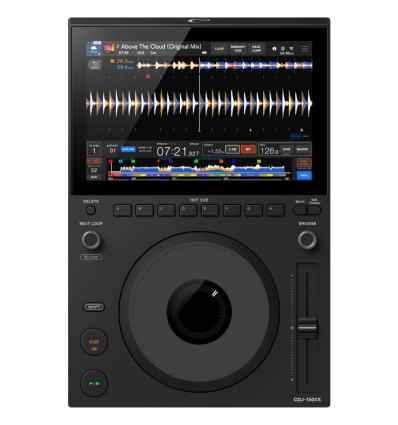Toggle the blue VINYL mode button
Image resolution: width=398 pixels, height=425 pixels.
[304, 175]
